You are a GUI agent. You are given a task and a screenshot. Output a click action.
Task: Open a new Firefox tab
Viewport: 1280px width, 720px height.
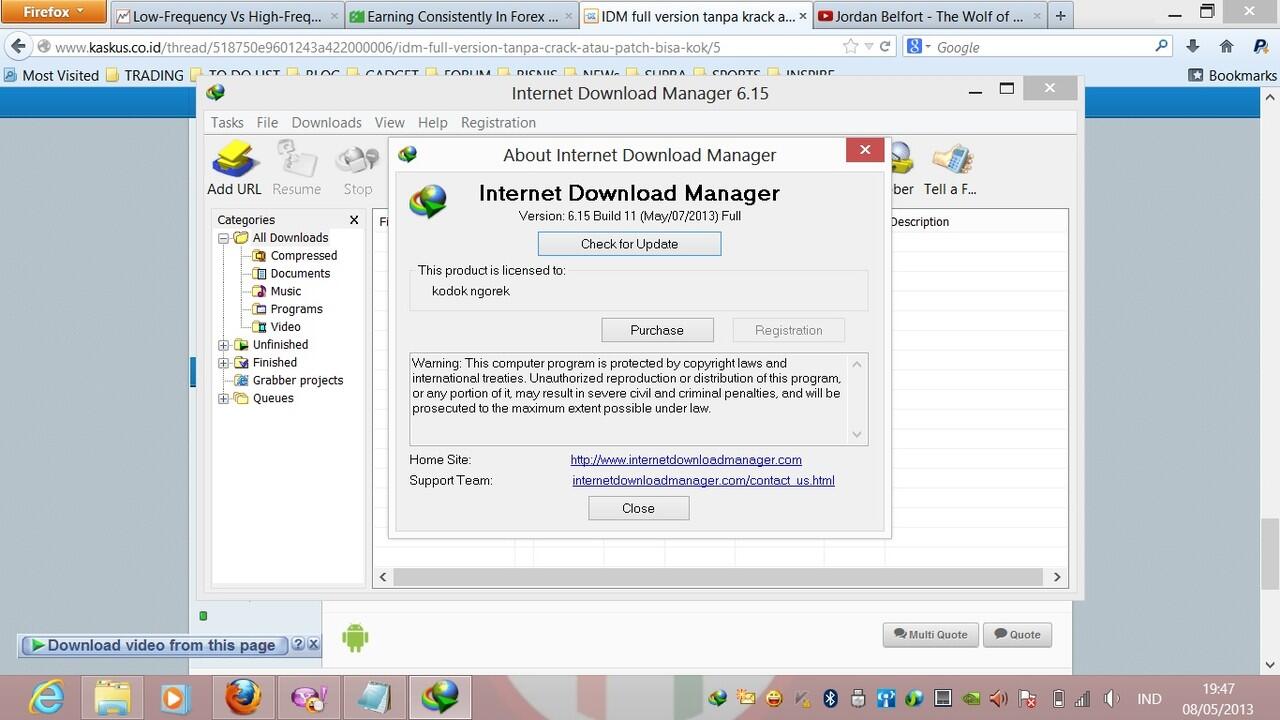click(x=1061, y=16)
